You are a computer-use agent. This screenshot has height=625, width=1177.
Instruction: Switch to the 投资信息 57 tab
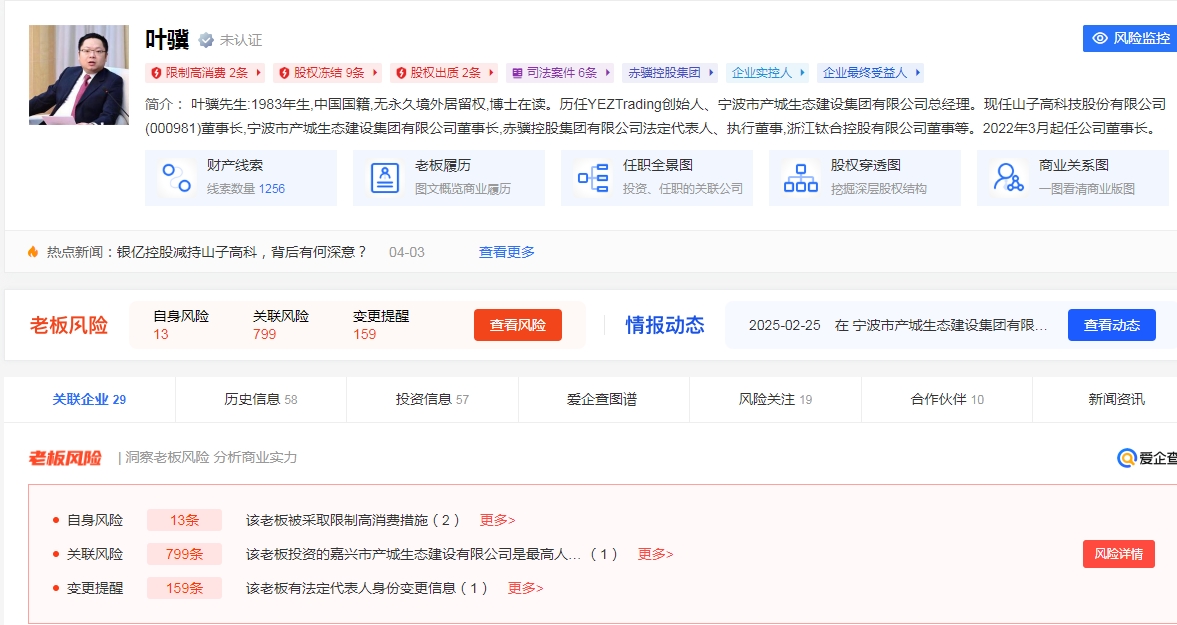click(x=432, y=399)
